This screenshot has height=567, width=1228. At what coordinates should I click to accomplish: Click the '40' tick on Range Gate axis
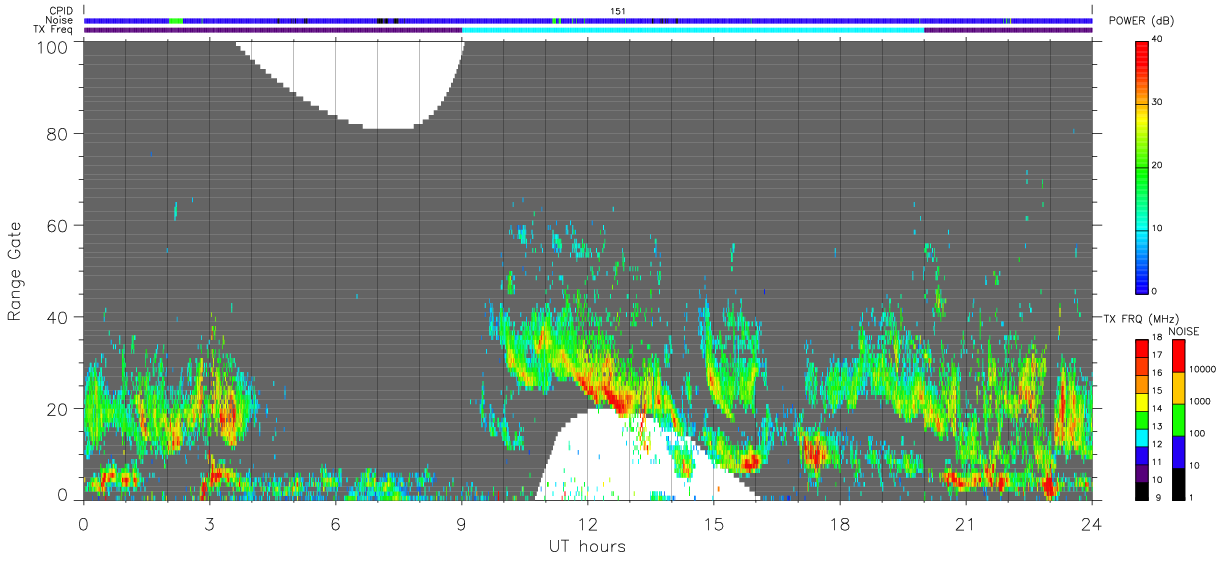click(x=57, y=317)
